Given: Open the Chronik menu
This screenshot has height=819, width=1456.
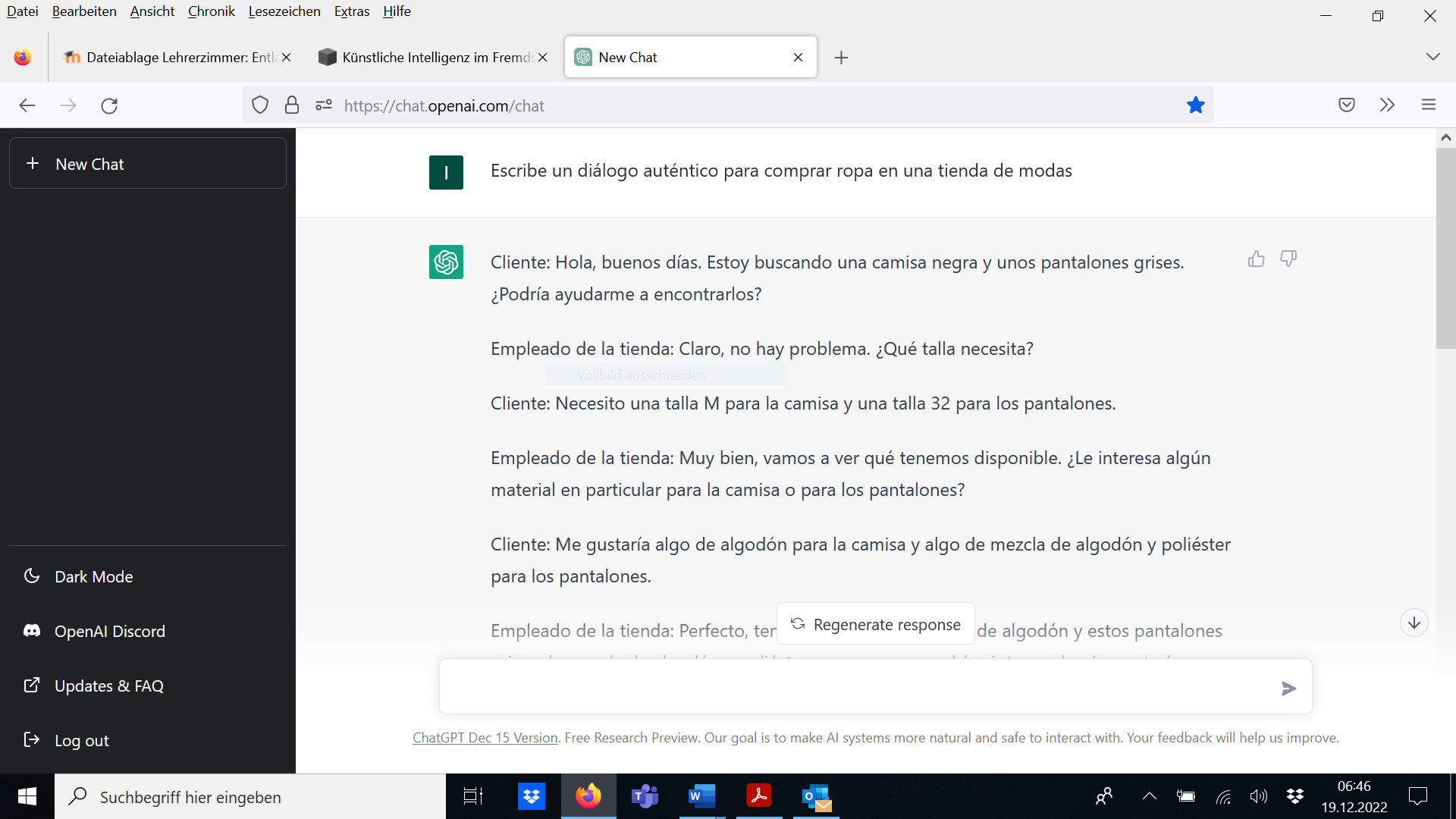Looking at the screenshot, I should pyautogui.click(x=212, y=11).
